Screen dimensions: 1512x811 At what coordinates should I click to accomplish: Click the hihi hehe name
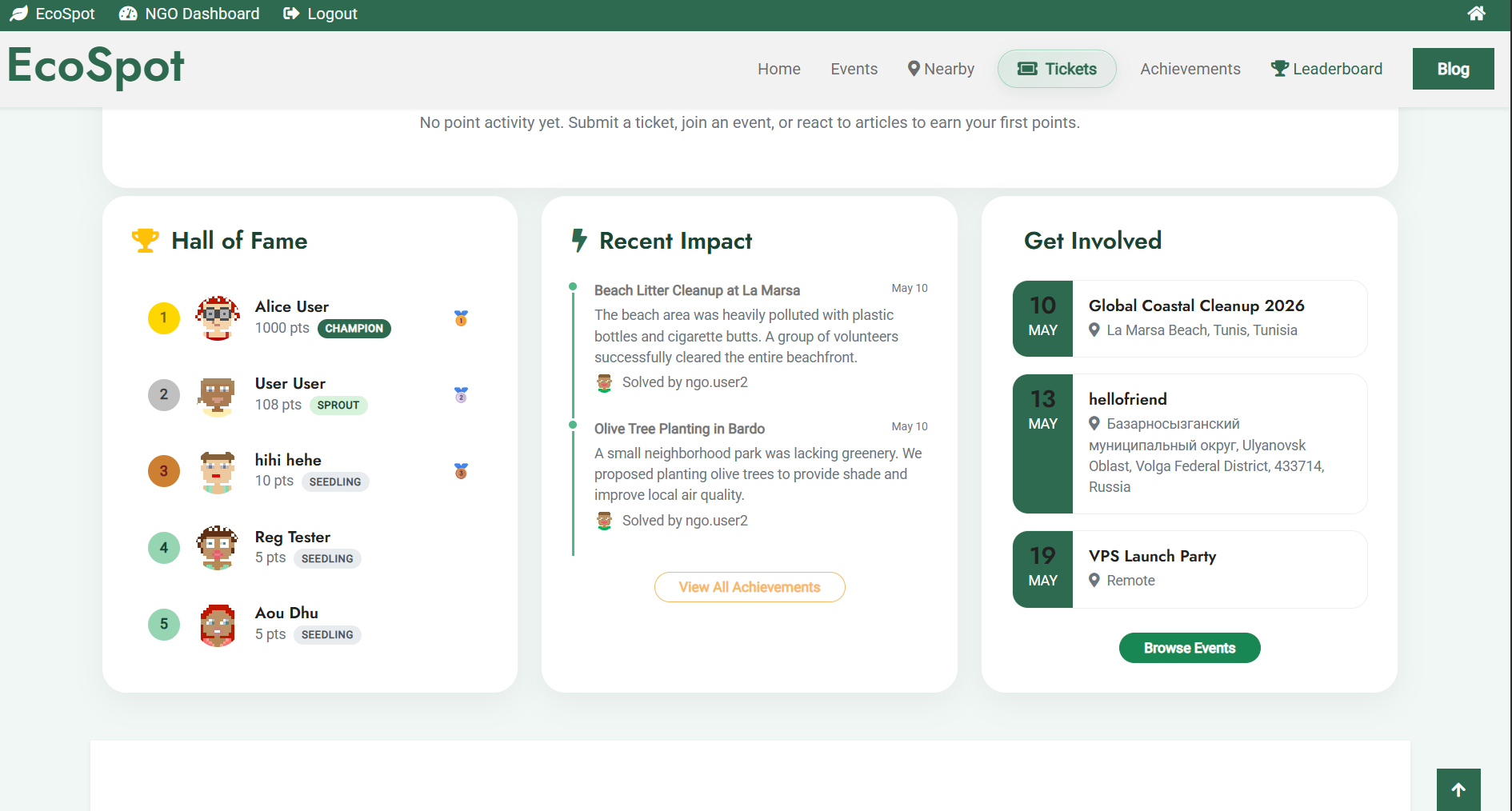click(288, 461)
